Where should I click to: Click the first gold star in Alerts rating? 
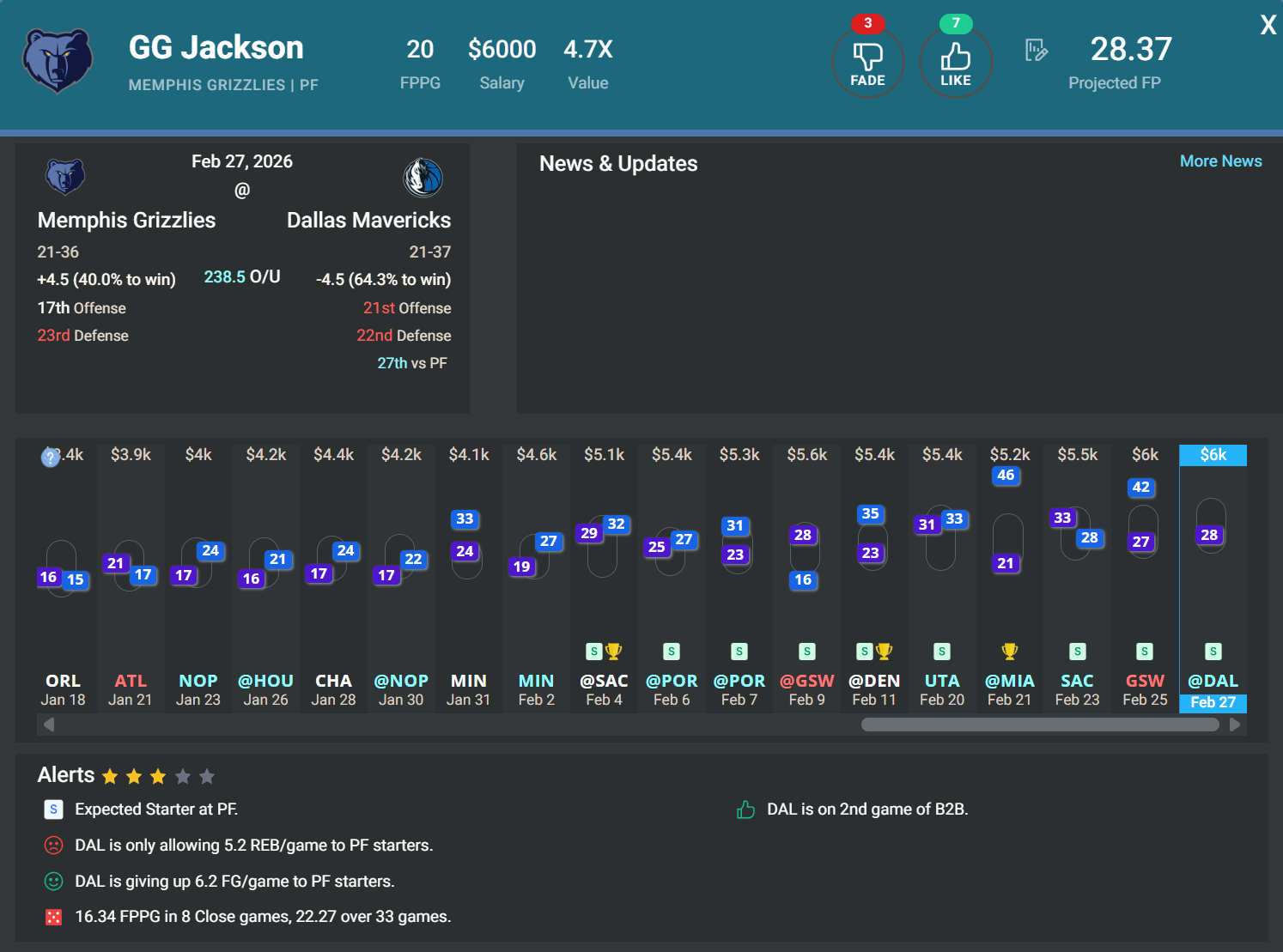(110, 777)
